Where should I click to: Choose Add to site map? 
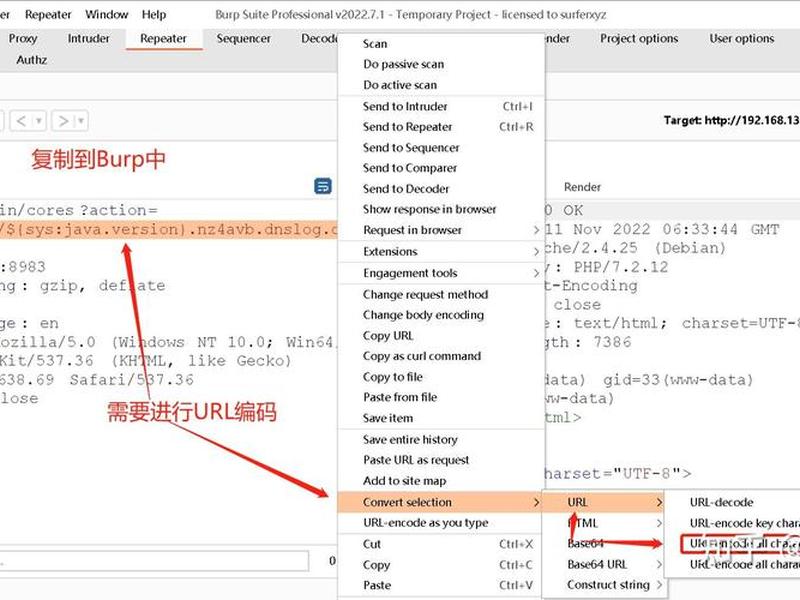441,481
